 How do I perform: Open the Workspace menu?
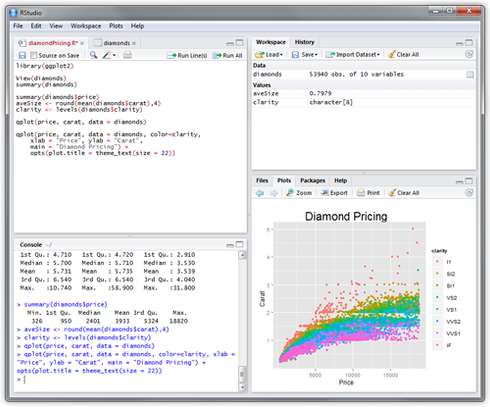point(86,26)
